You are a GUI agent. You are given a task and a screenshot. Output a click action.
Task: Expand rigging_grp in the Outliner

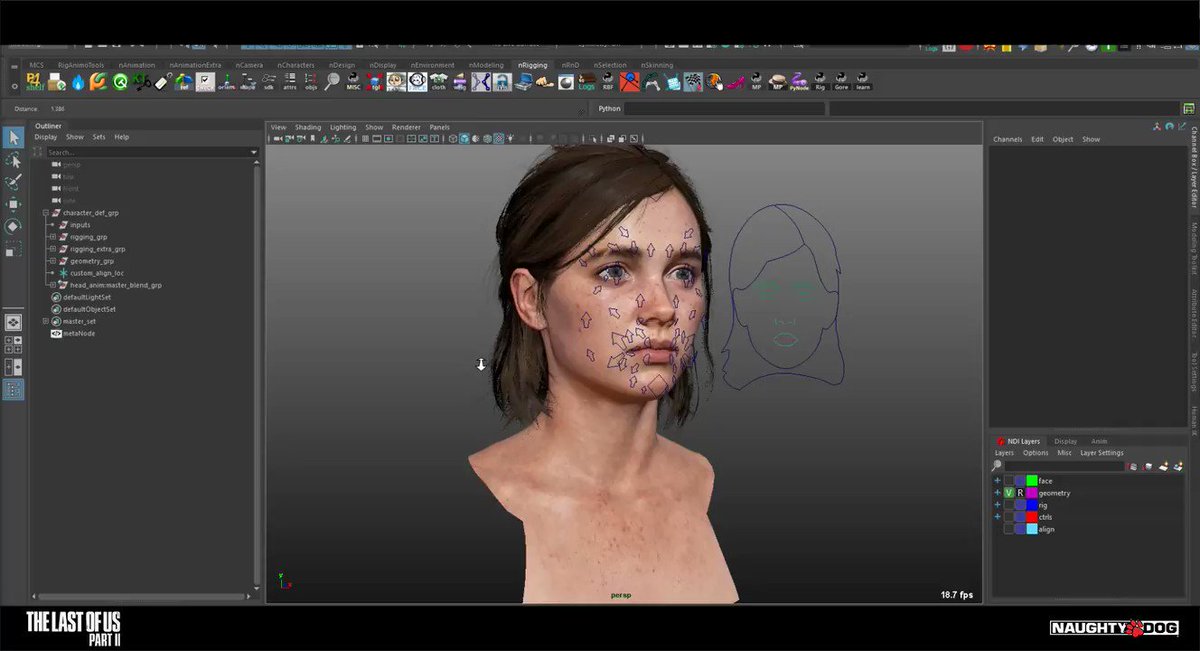click(52, 237)
